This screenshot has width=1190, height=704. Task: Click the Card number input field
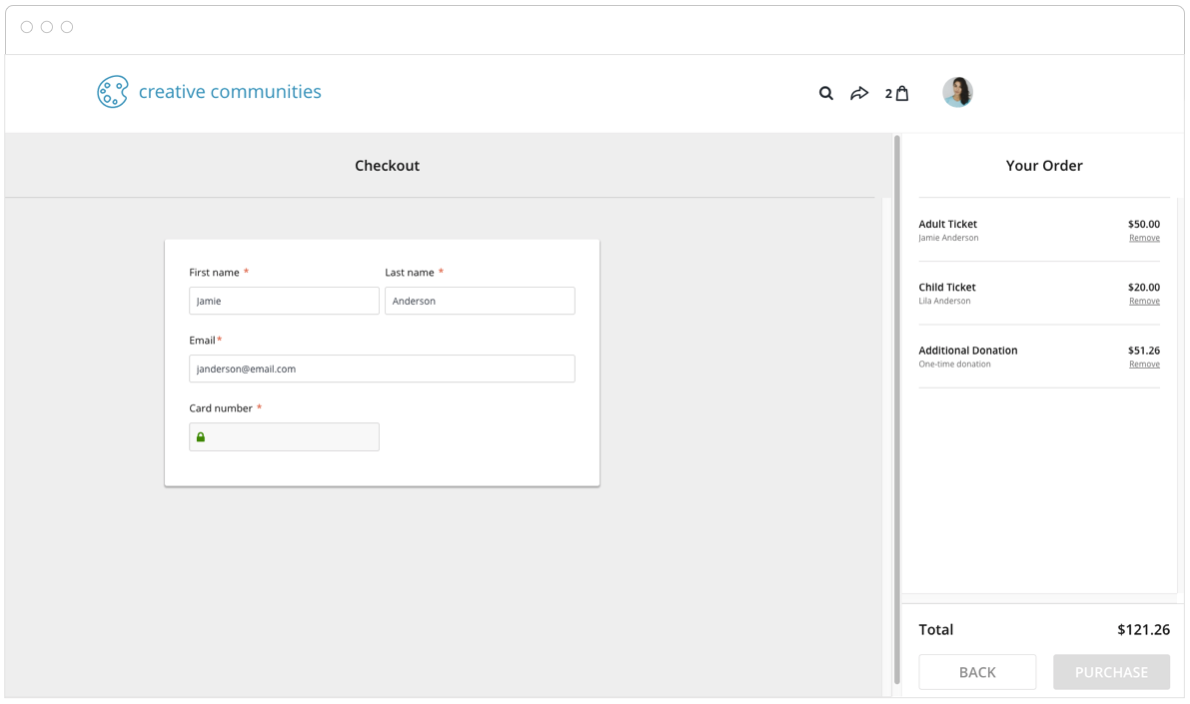[x=284, y=437]
